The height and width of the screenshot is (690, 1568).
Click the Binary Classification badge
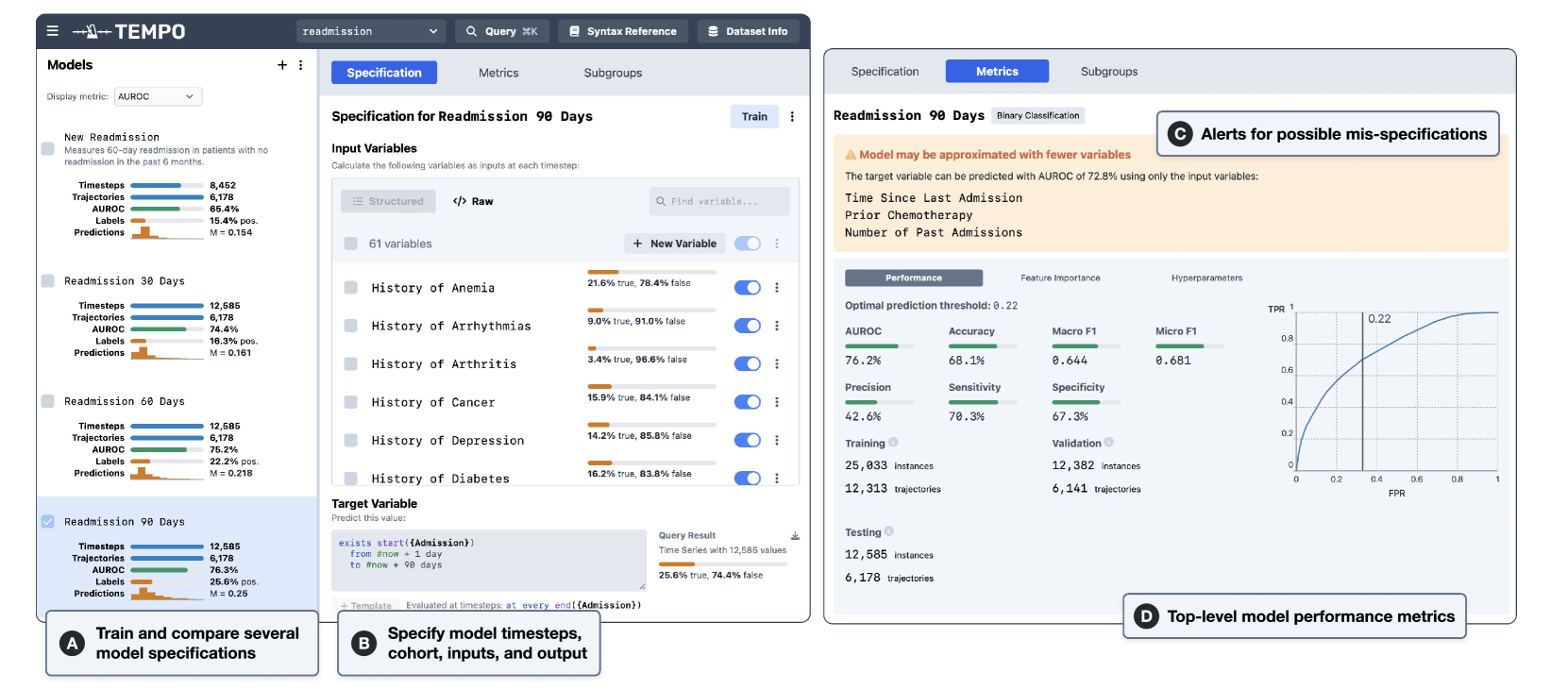pos(1038,115)
